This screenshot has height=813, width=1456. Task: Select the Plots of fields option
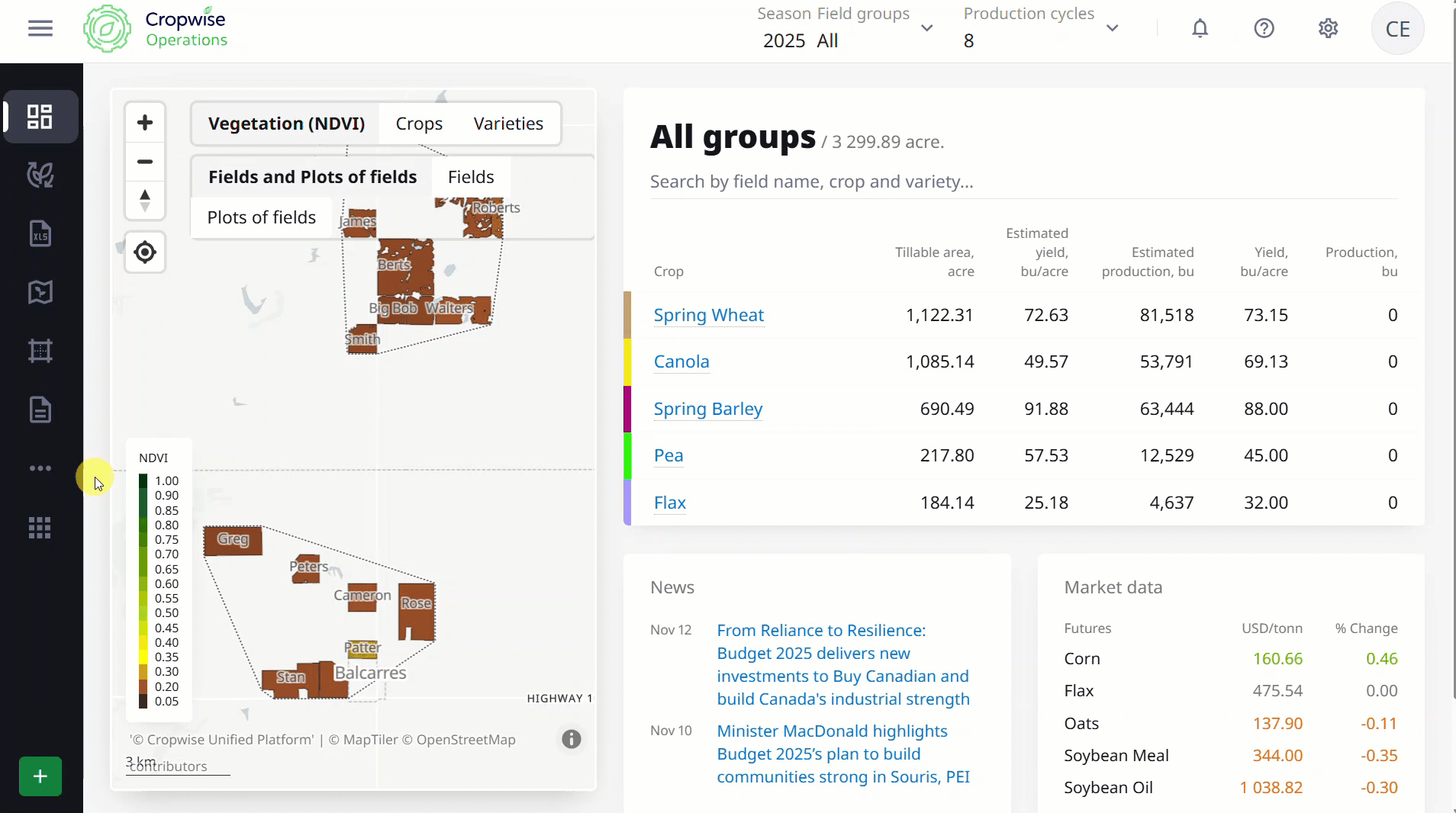pos(261,217)
